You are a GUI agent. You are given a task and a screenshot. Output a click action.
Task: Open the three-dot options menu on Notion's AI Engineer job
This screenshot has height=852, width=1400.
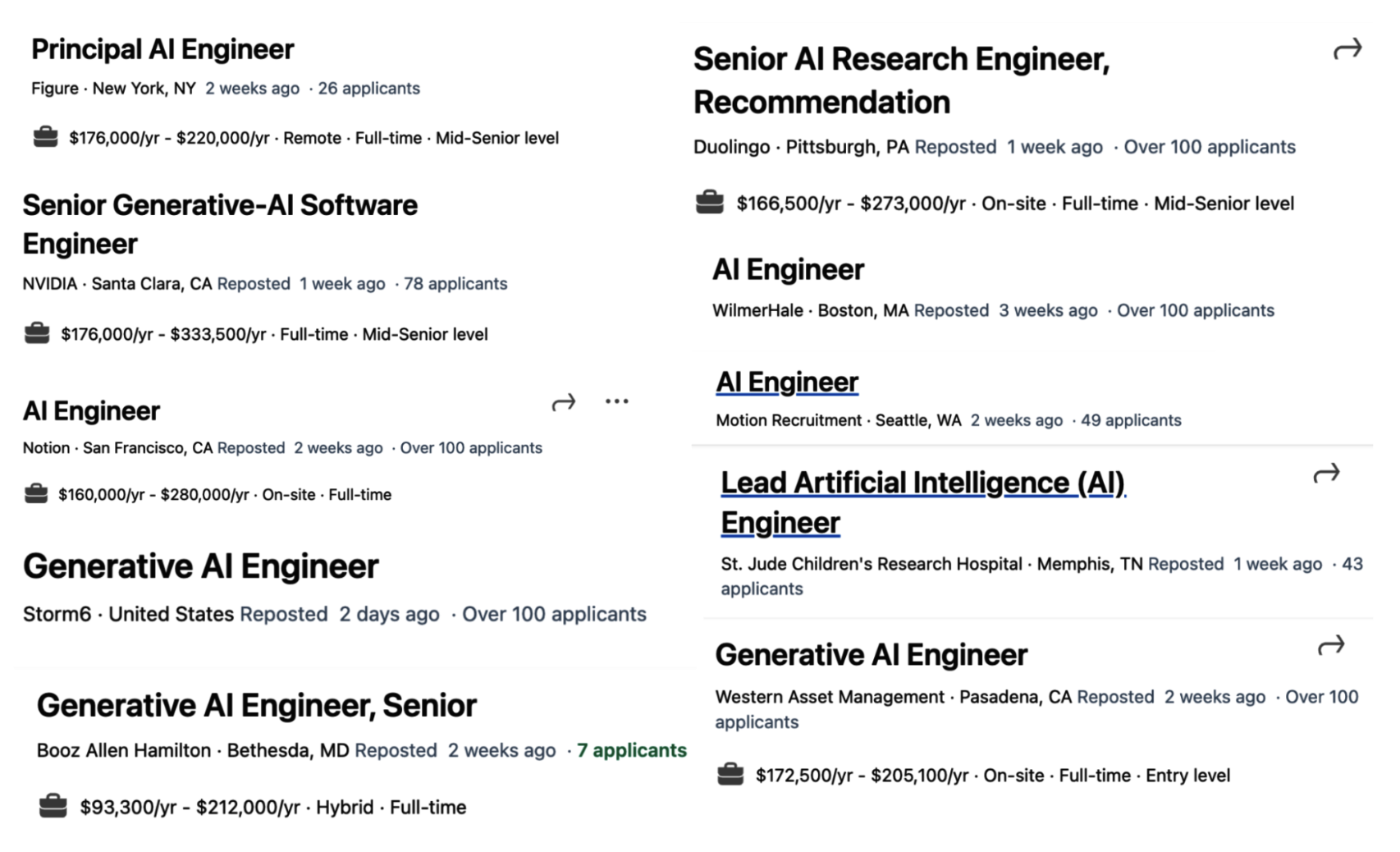click(616, 401)
